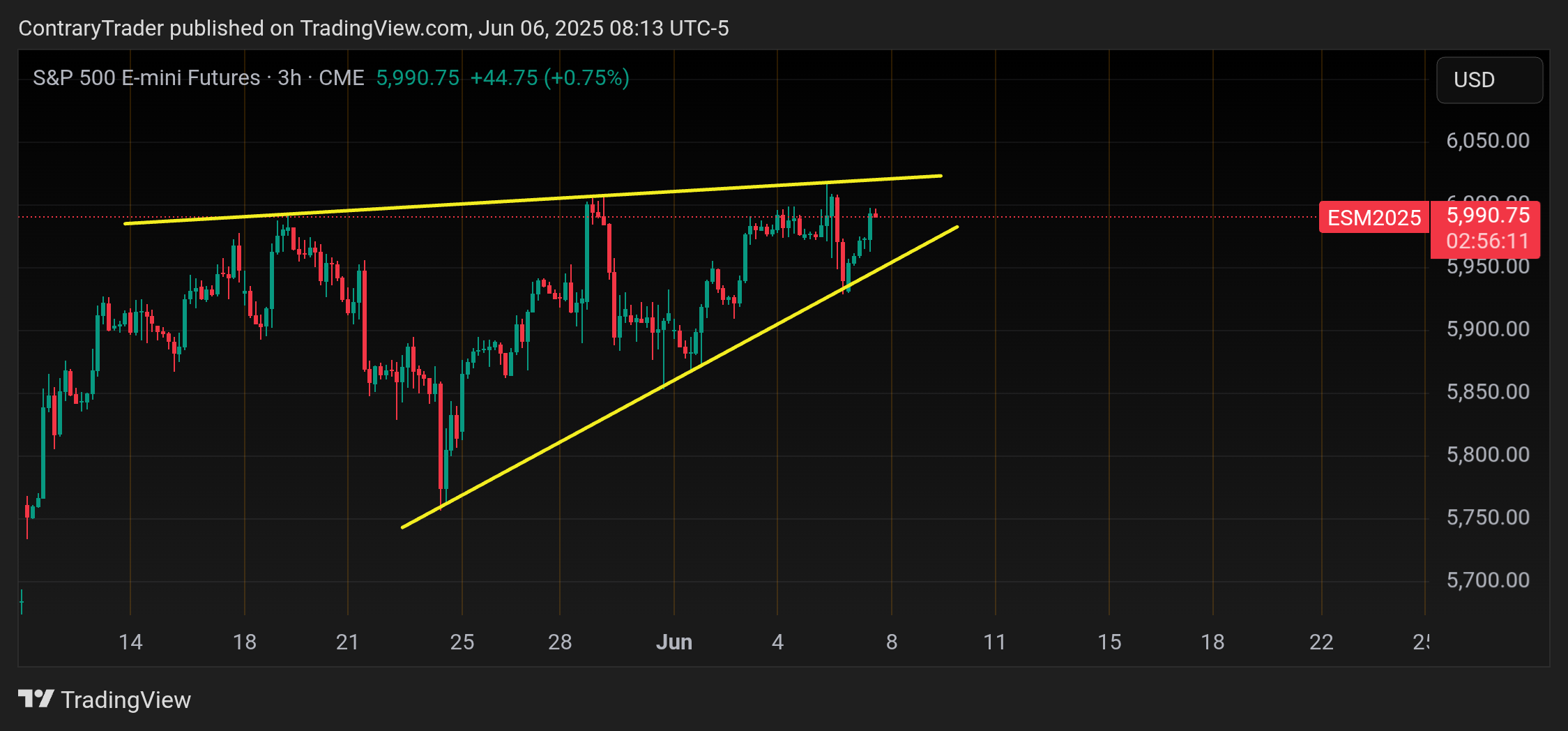Click the USD currency button
Viewport: 1568px width, 731px height.
(1489, 80)
